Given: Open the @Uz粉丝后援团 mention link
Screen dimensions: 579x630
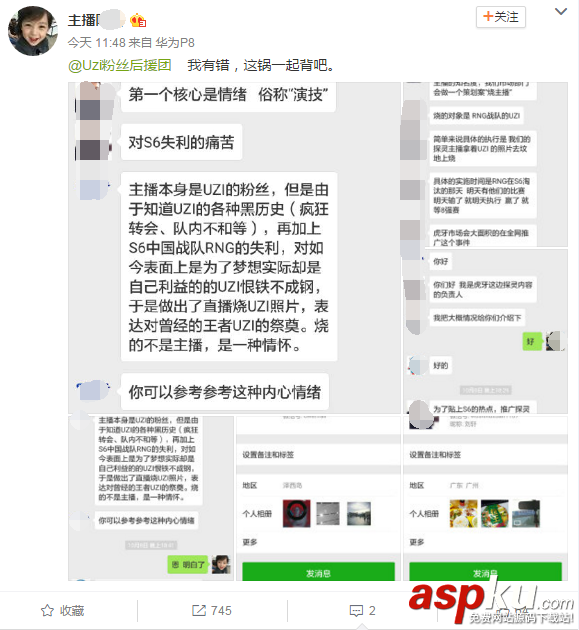Looking at the screenshot, I should [x=120, y=65].
